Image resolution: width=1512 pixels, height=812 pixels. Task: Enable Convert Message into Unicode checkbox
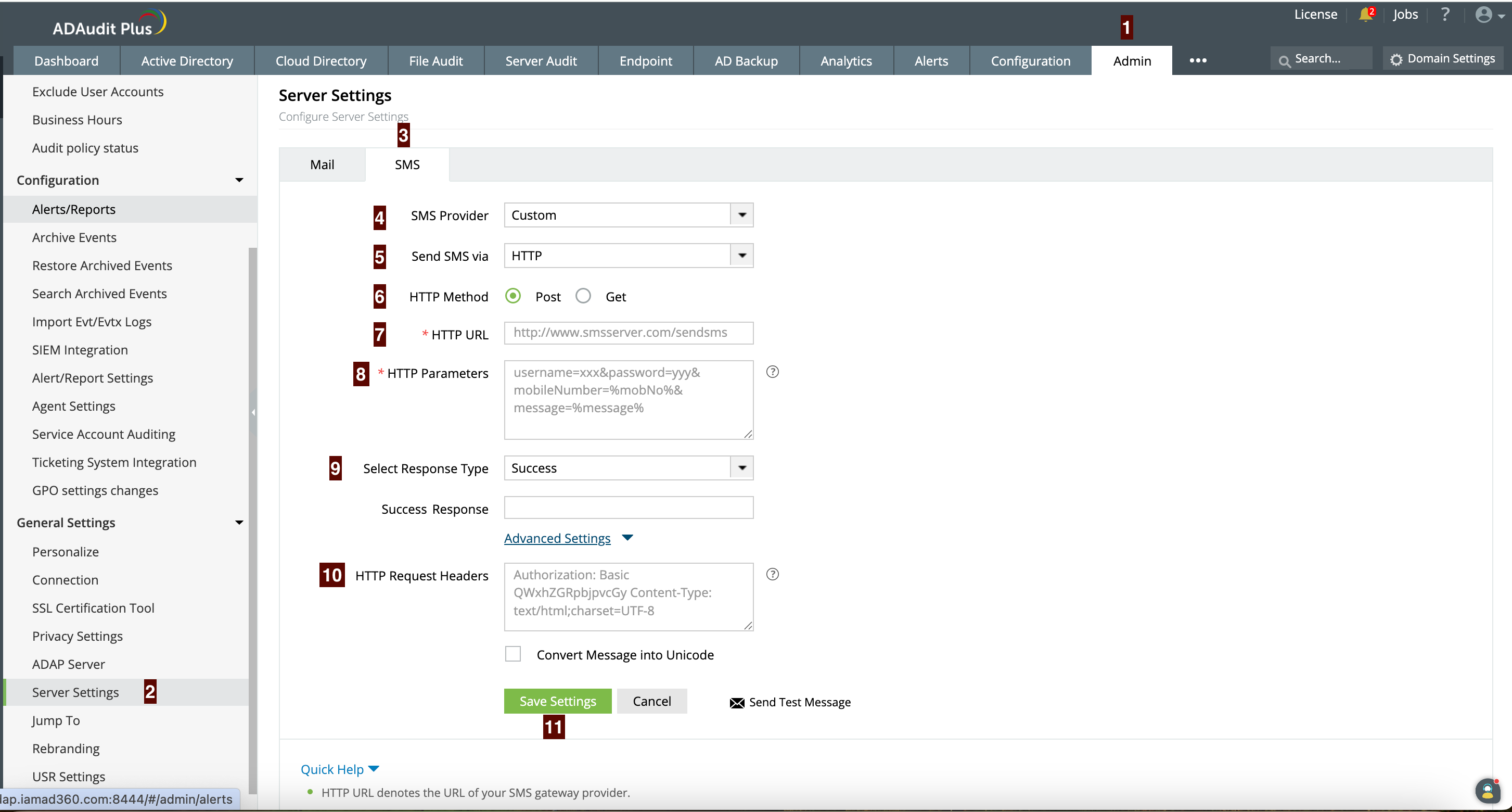click(x=513, y=654)
